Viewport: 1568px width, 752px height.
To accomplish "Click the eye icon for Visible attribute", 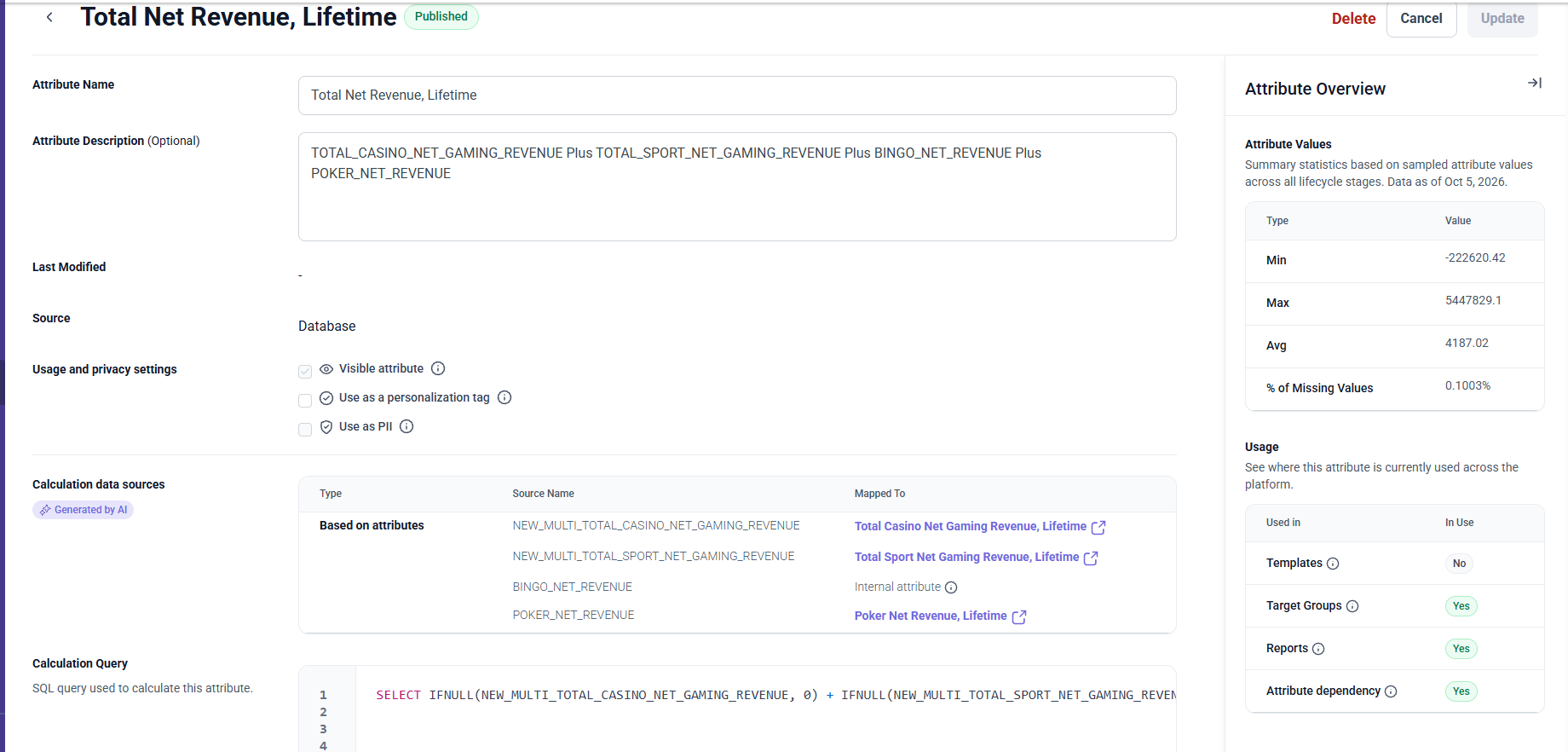I will point(326,369).
